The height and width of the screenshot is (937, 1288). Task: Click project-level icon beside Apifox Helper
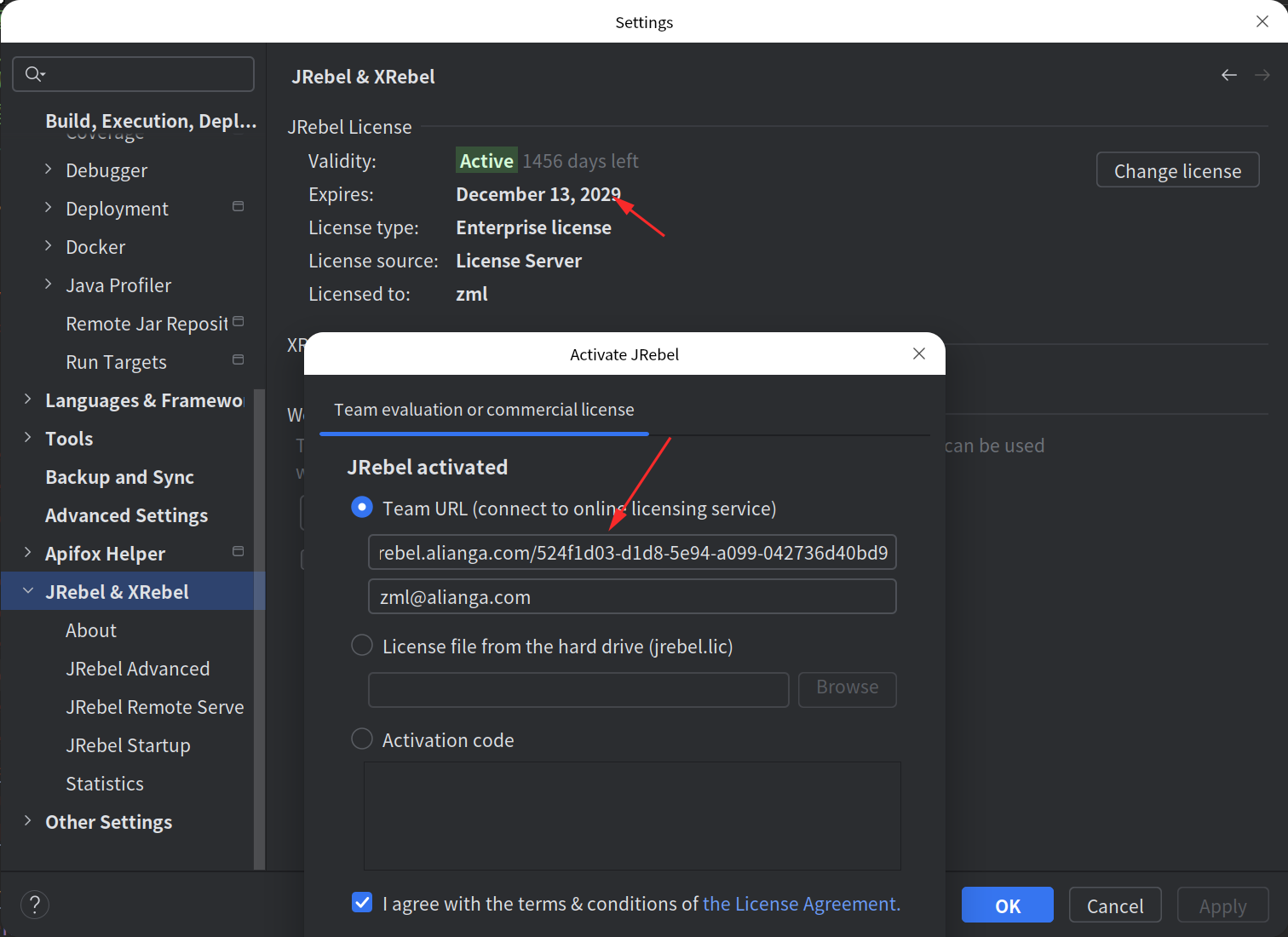[x=239, y=552]
